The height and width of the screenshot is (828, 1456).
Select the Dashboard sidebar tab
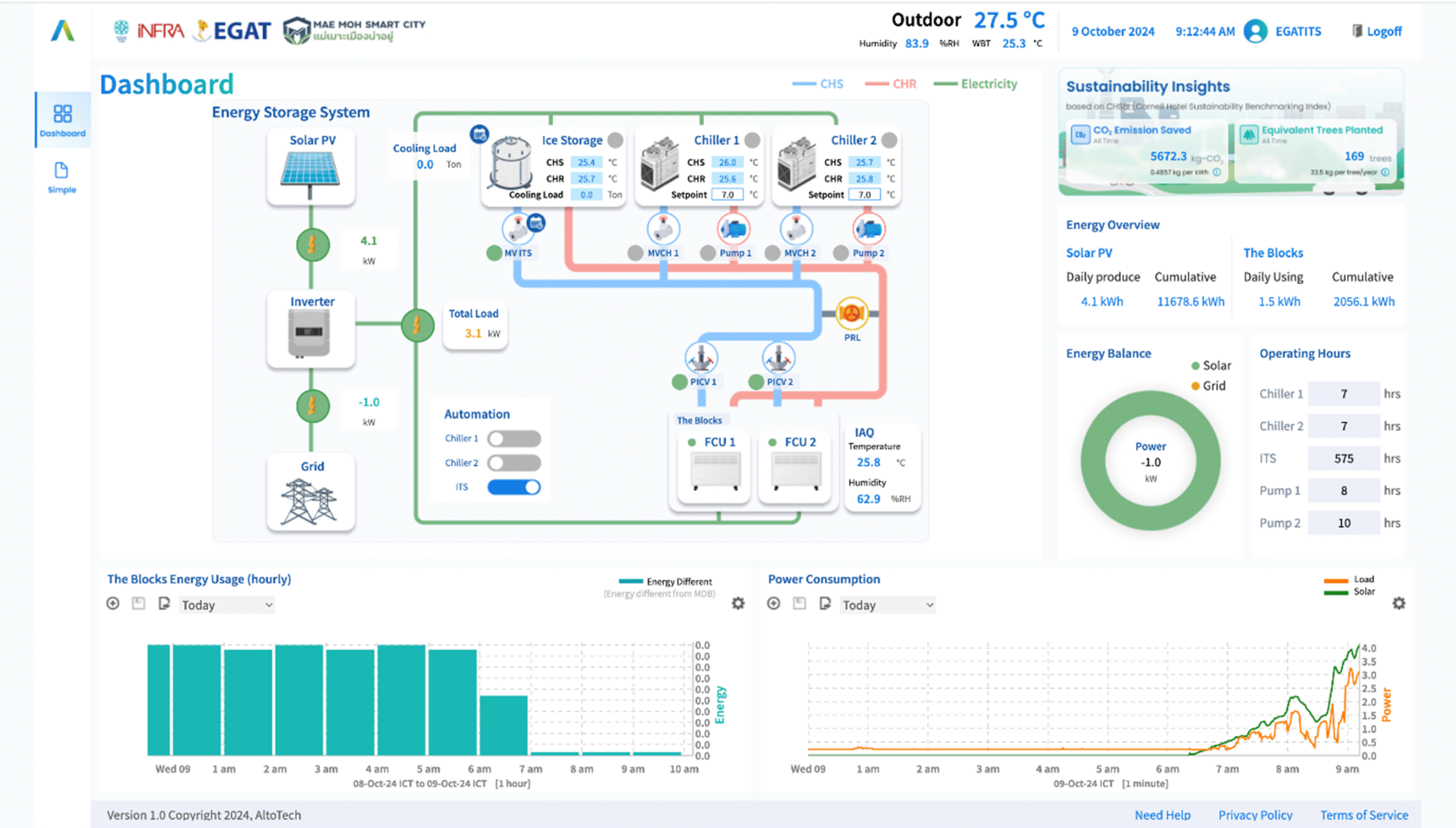click(x=63, y=120)
